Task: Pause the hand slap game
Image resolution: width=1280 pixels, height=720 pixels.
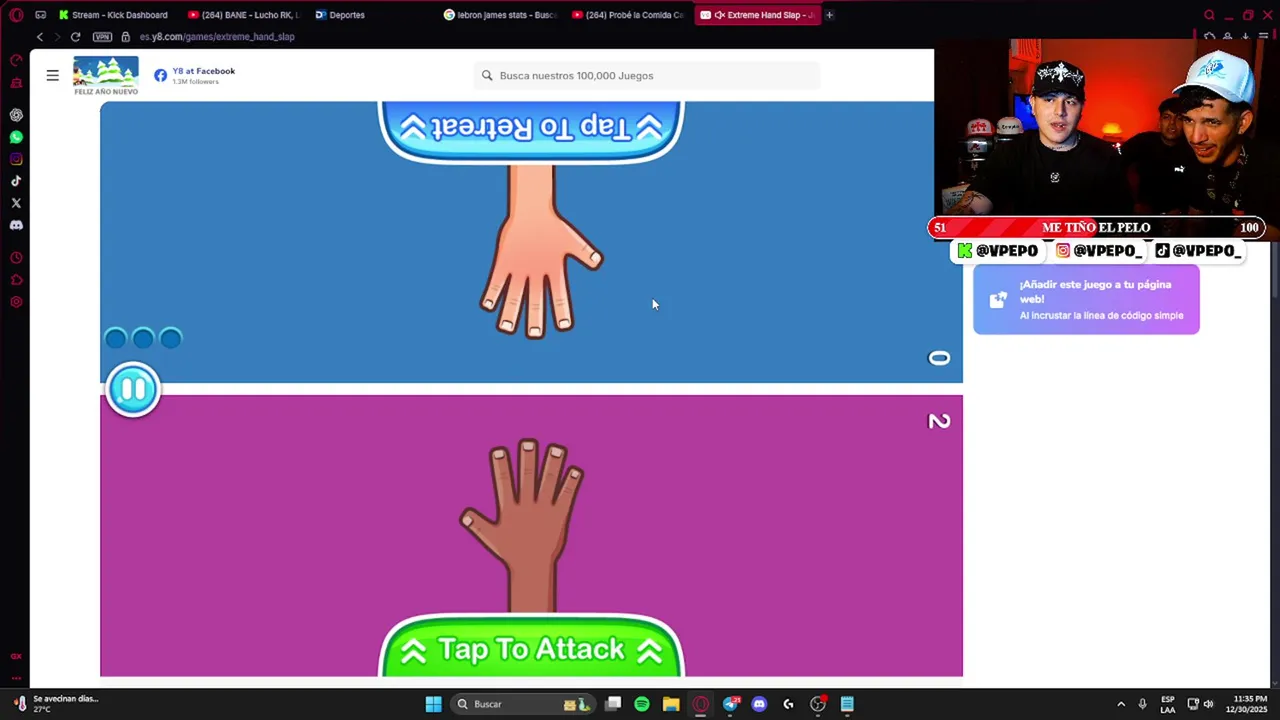Action: (133, 389)
